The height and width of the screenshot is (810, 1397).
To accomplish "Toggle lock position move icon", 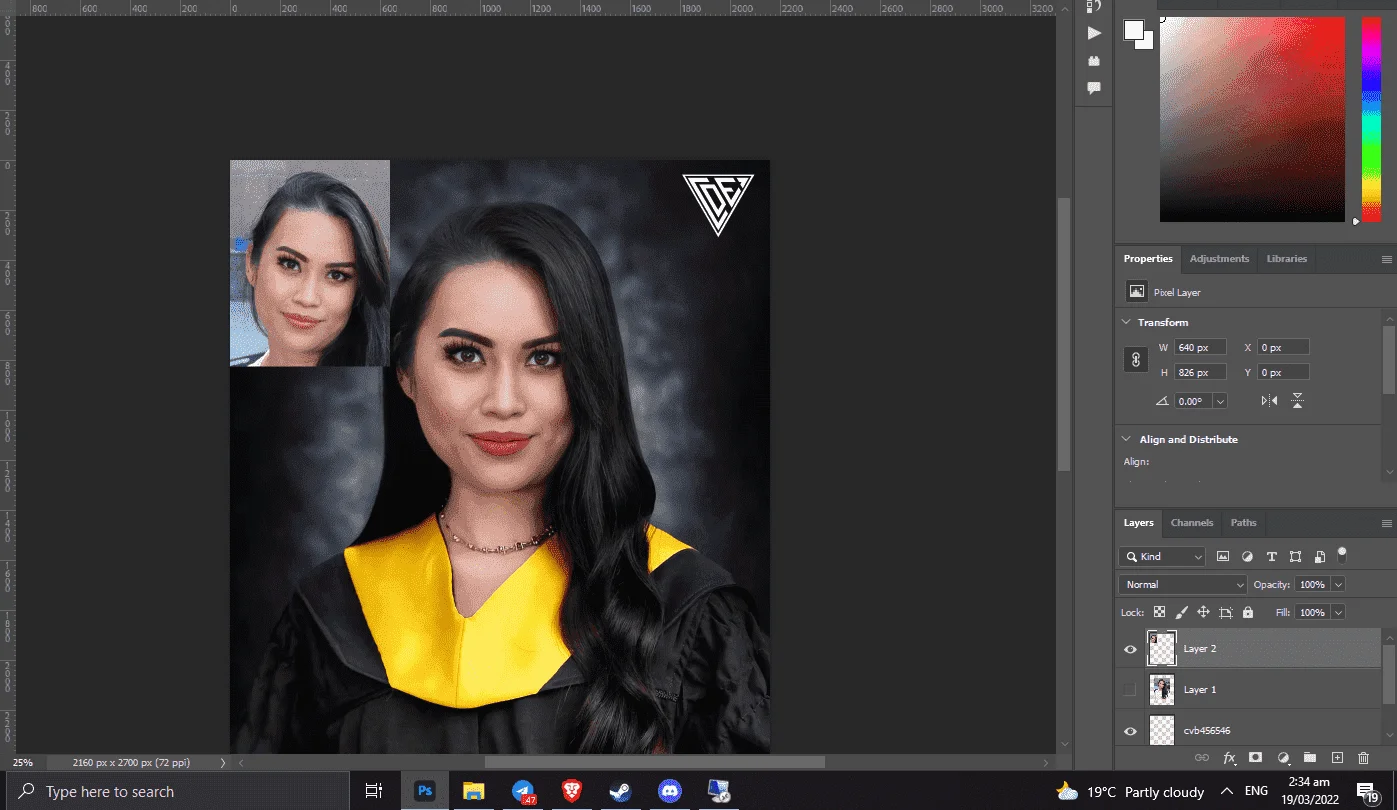I will (x=1203, y=612).
